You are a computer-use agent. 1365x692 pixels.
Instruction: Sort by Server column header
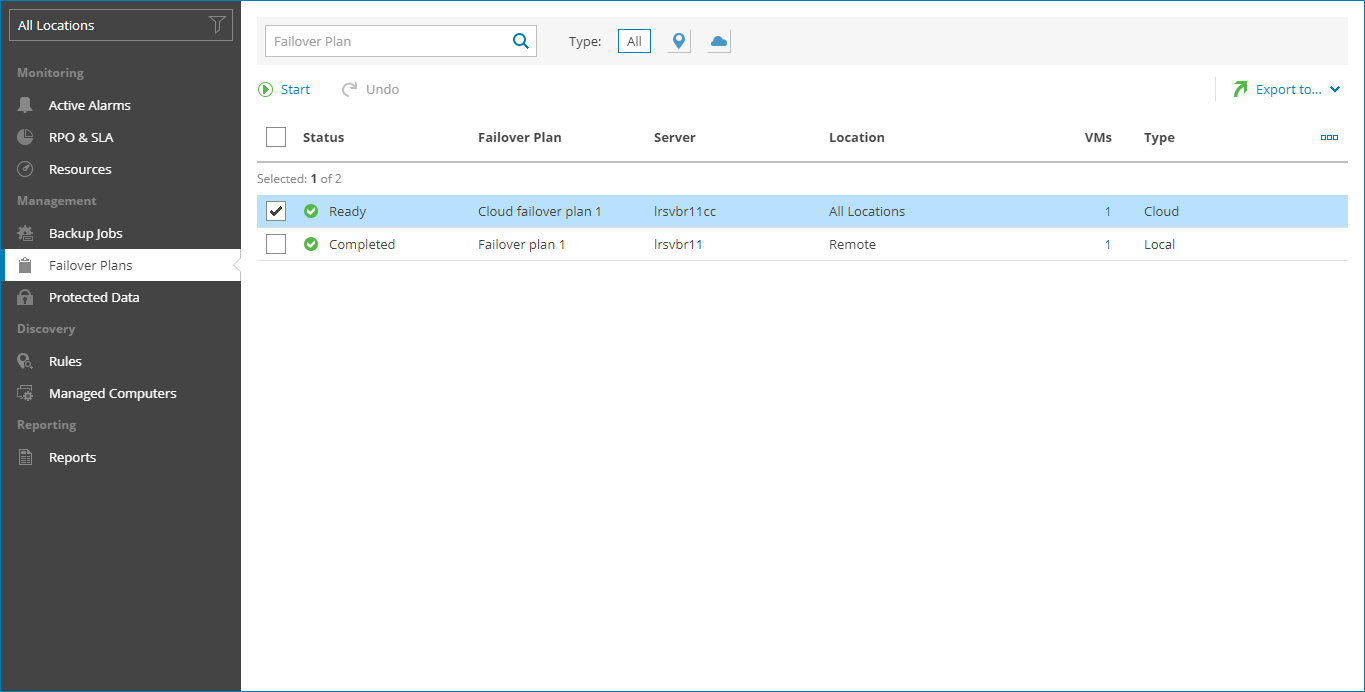click(675, 137)
